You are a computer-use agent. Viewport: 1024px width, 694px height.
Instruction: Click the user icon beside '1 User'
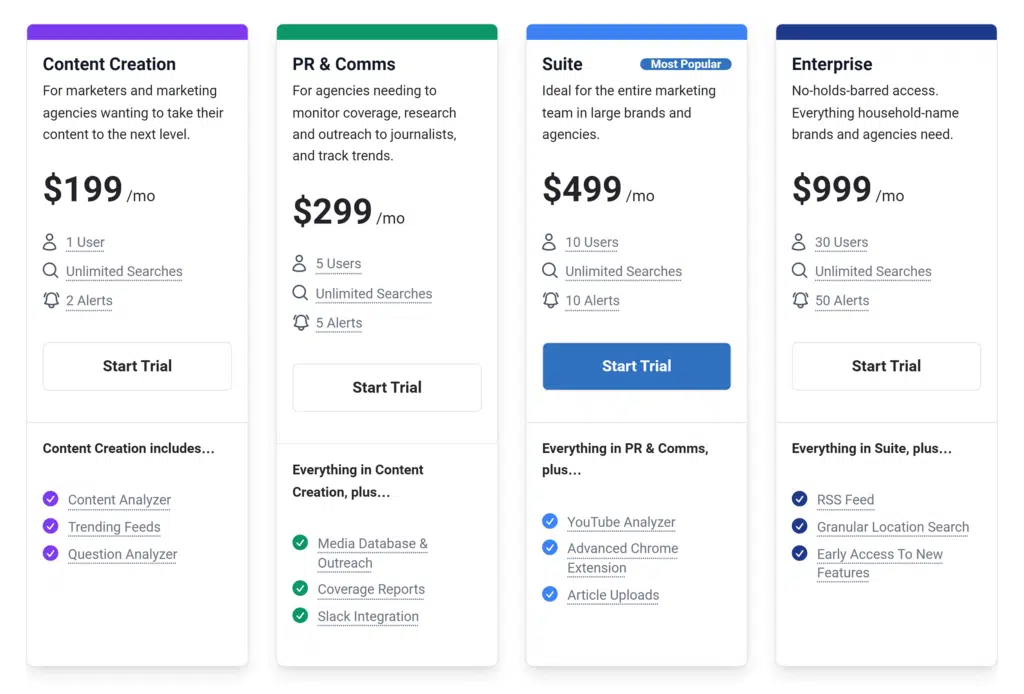pos(50,242)
